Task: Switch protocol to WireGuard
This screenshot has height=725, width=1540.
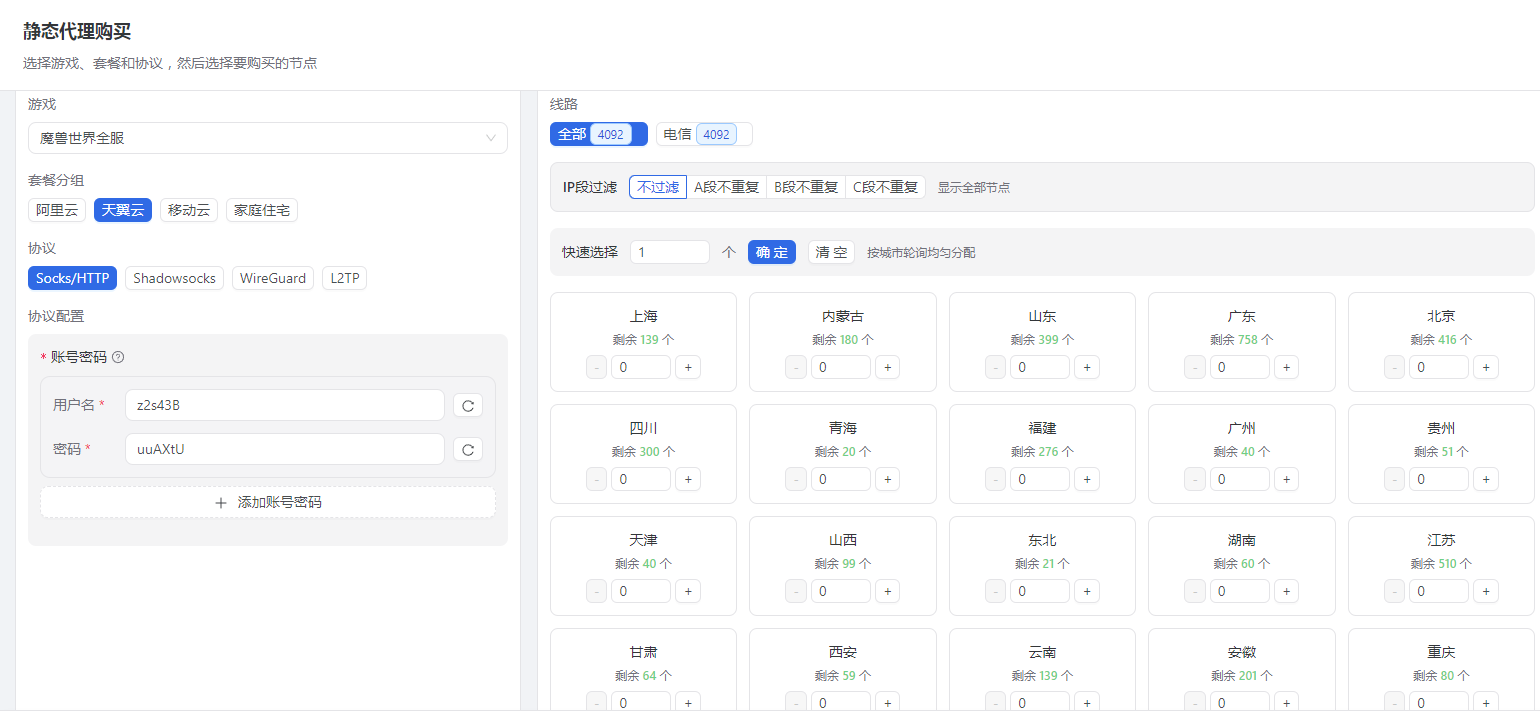Action: pos(272,278)
